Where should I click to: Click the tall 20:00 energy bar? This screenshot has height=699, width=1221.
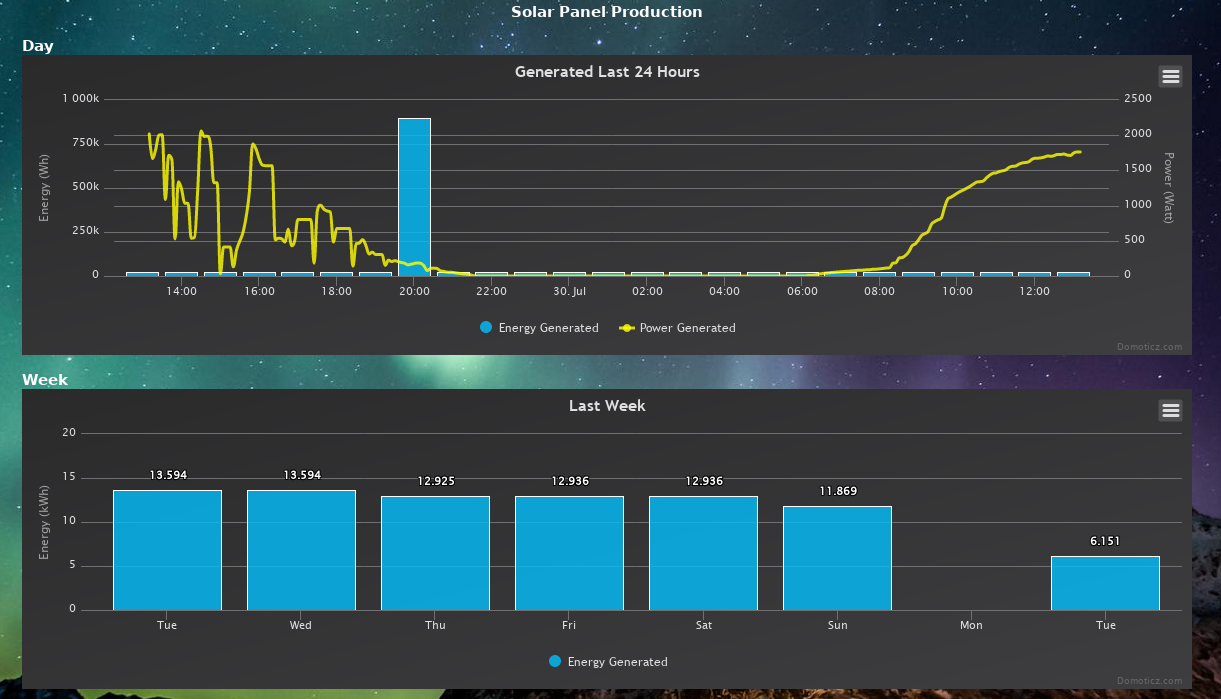414,196
